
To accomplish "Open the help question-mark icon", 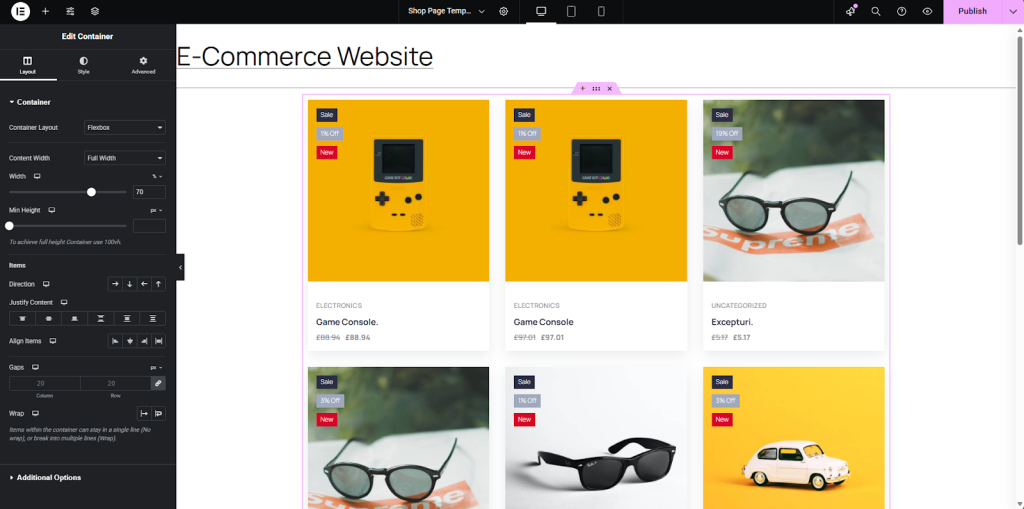I will pos(901,11).
